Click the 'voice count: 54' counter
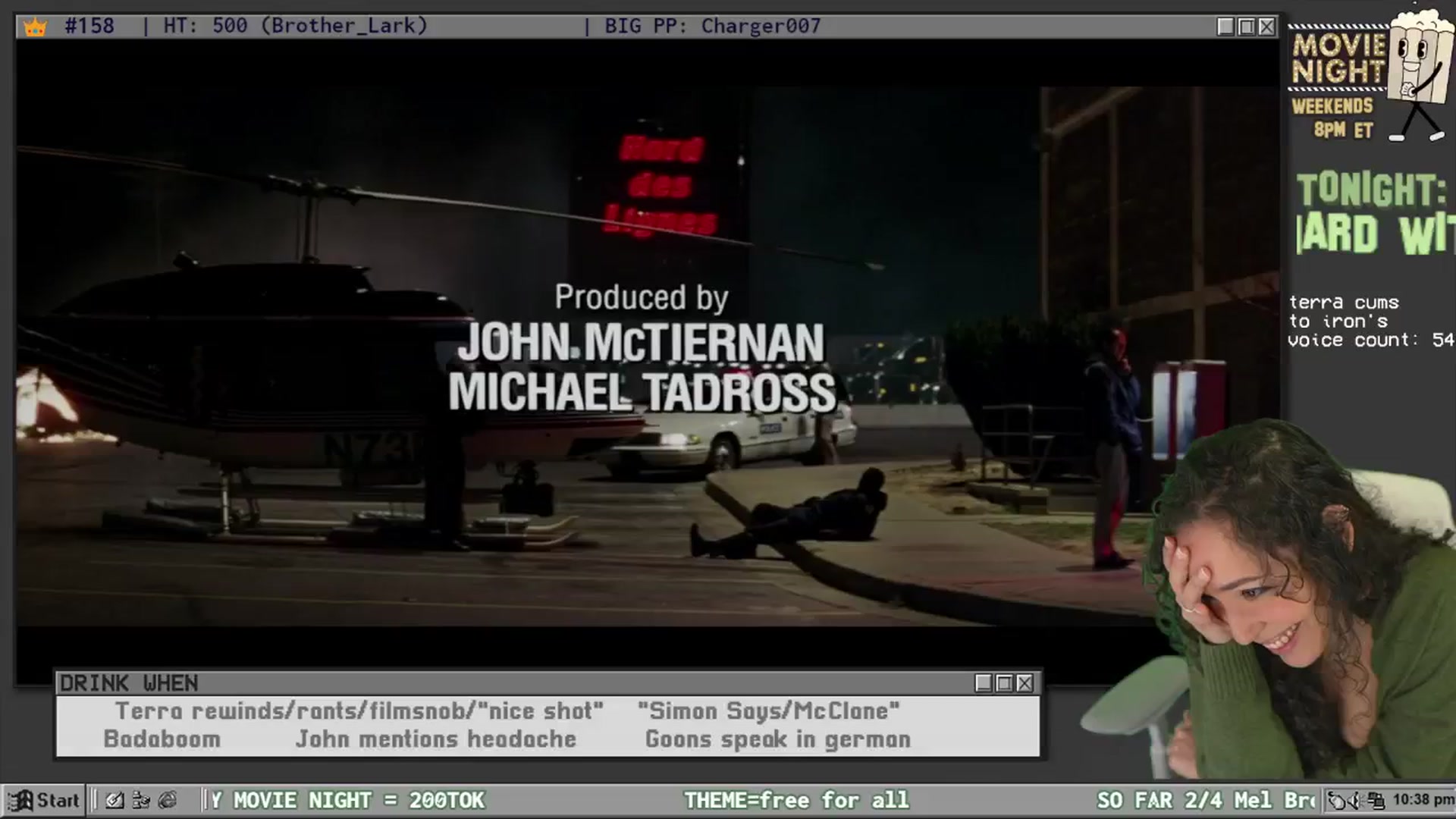This screenshot has width=1456, height=819. [1371, 340]
